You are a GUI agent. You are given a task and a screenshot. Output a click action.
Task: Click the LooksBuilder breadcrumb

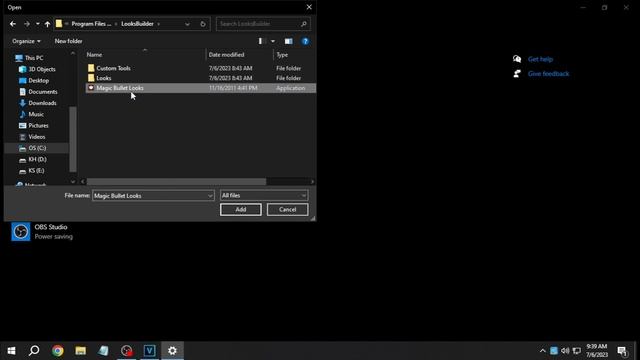point(137,24)
